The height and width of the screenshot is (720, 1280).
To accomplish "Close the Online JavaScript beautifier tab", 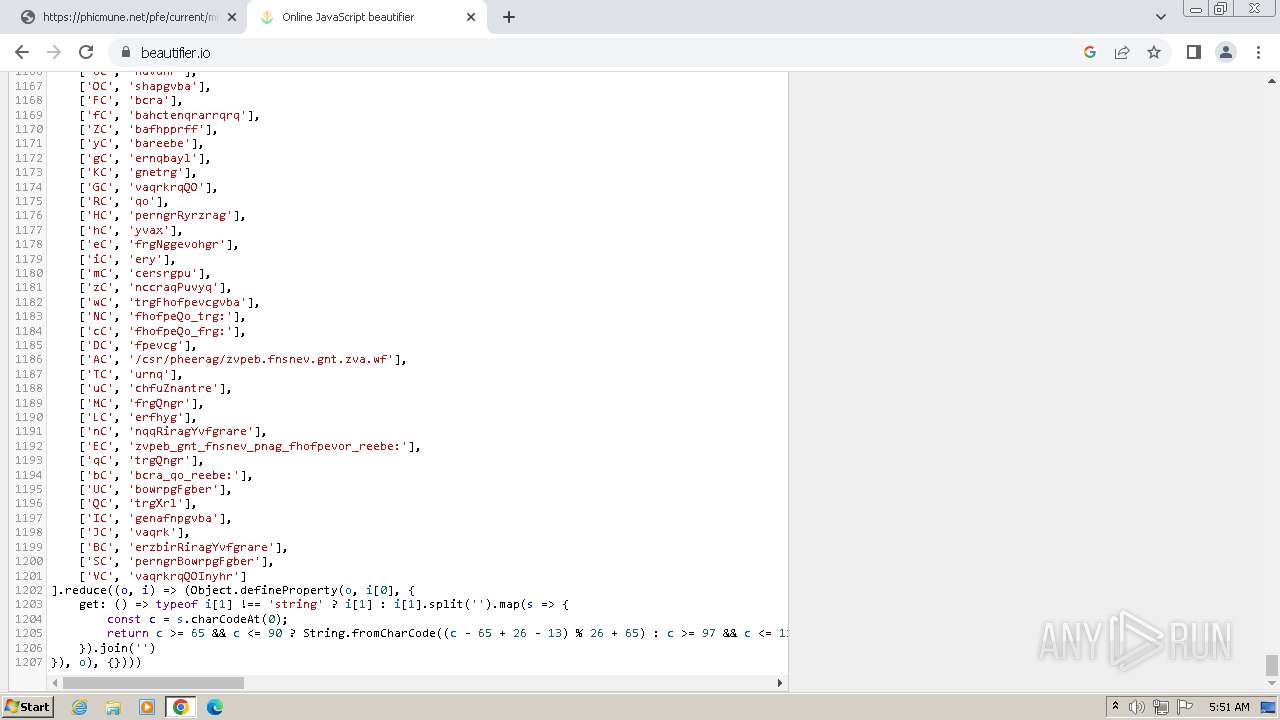I will [x=472, y=17].
